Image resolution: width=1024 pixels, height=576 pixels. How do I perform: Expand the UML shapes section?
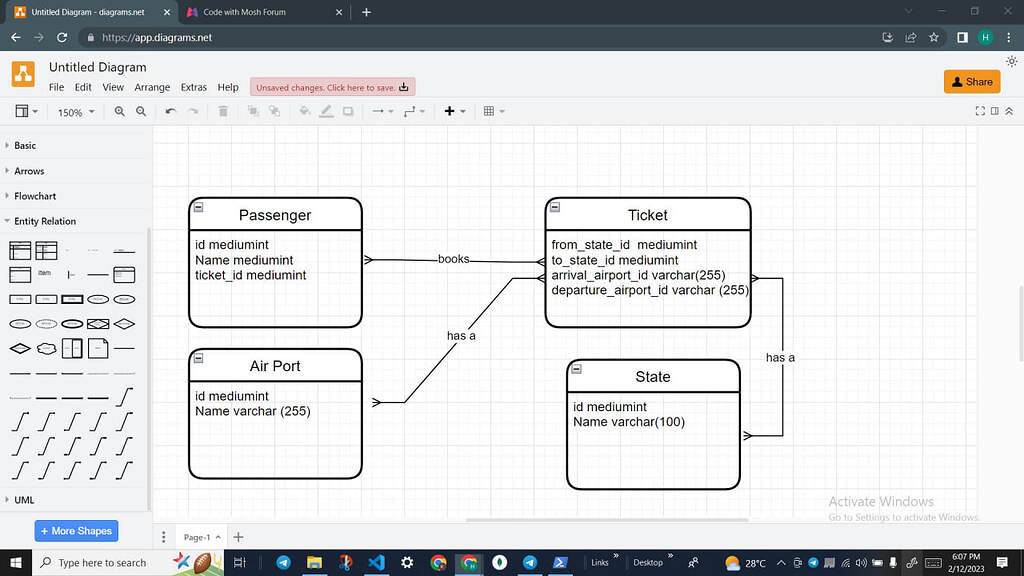pyautogui.click(x=22, y=499)
